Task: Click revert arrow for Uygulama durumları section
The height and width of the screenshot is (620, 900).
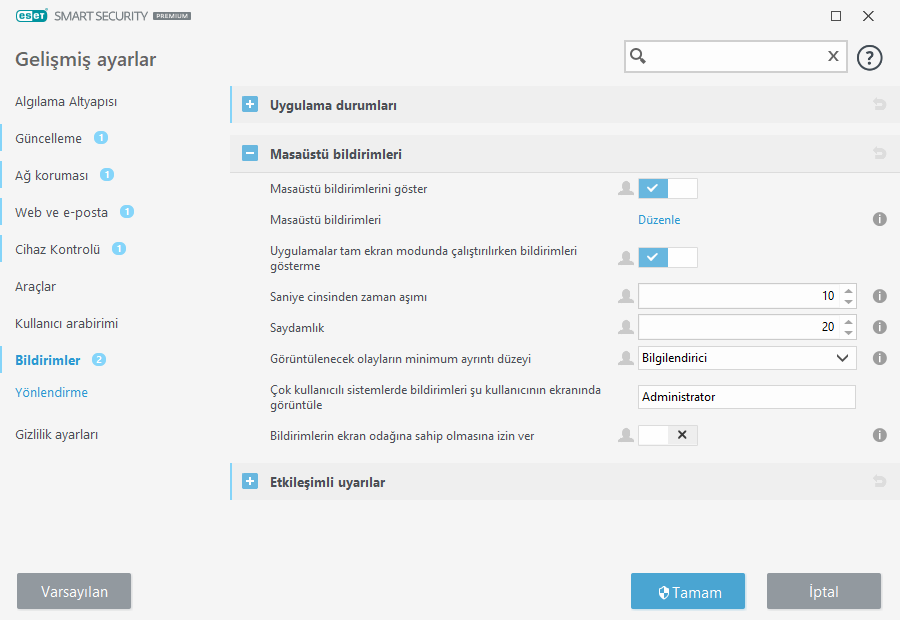Action: point(880,104)
